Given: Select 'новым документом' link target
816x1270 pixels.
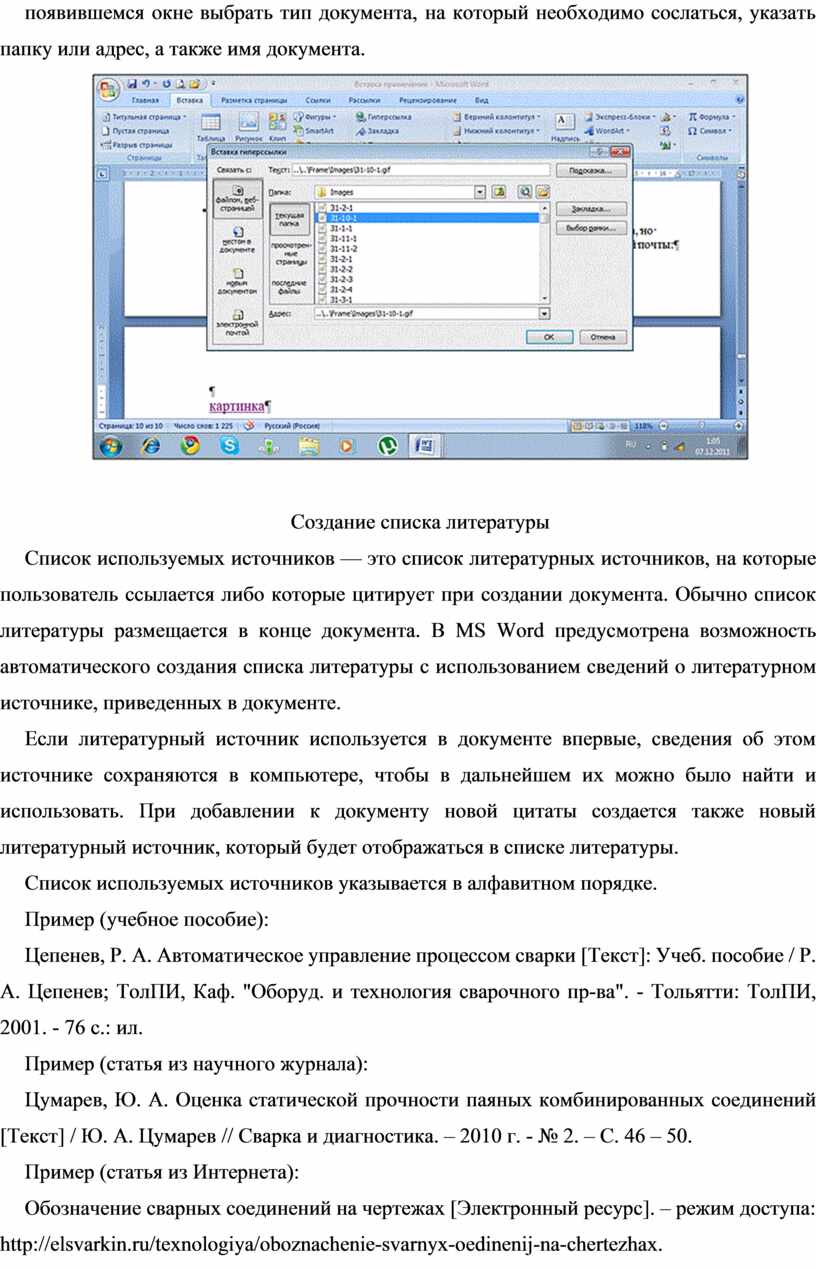Looking at the screenshot, I should pyautogui.click(x=238, y=281).
